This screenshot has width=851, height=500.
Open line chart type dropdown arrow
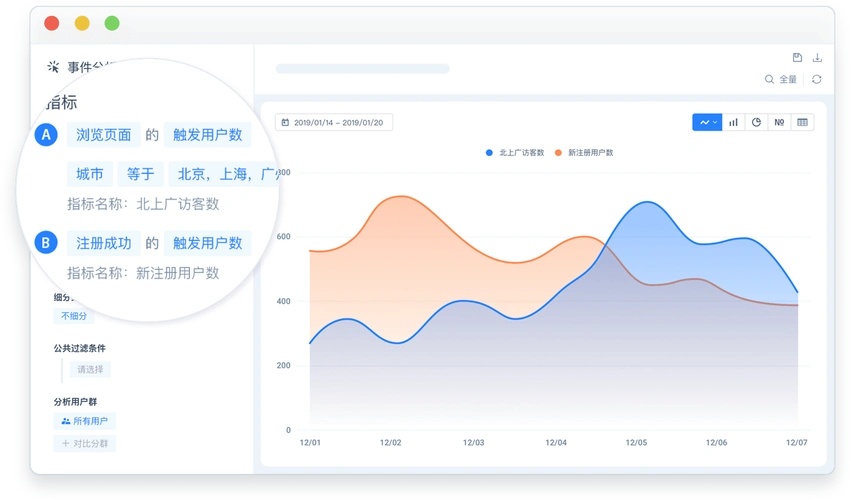point(715,123)
